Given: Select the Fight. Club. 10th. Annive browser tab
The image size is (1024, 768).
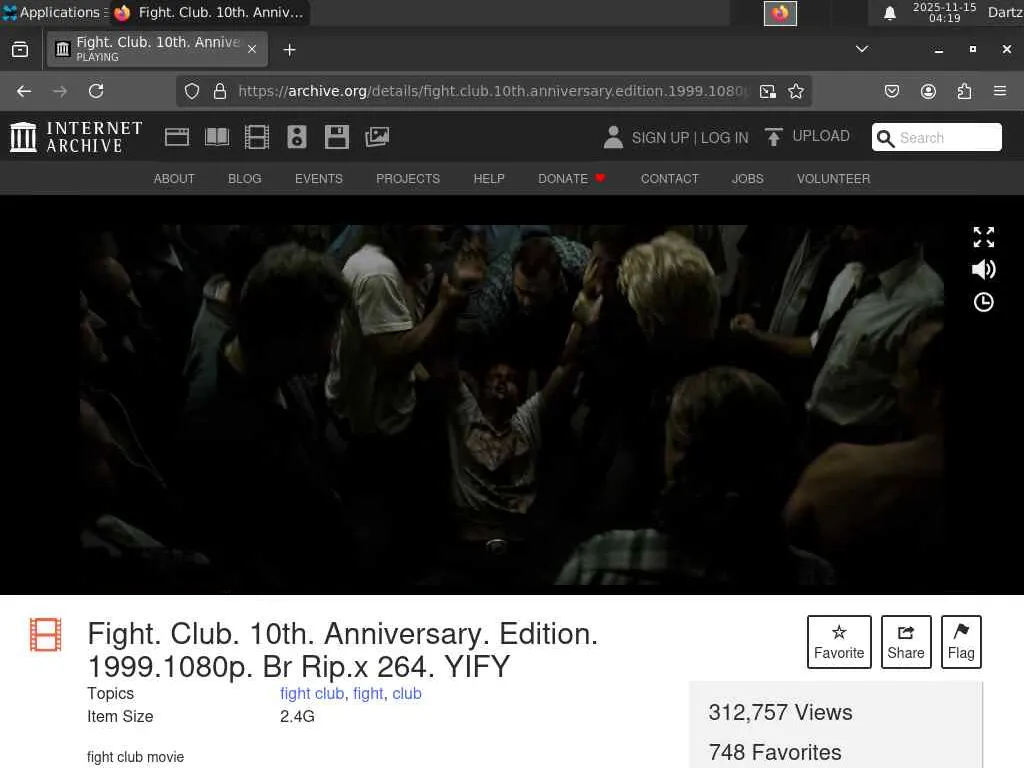Looking at the screenshot, I should (x=157, y=49).
